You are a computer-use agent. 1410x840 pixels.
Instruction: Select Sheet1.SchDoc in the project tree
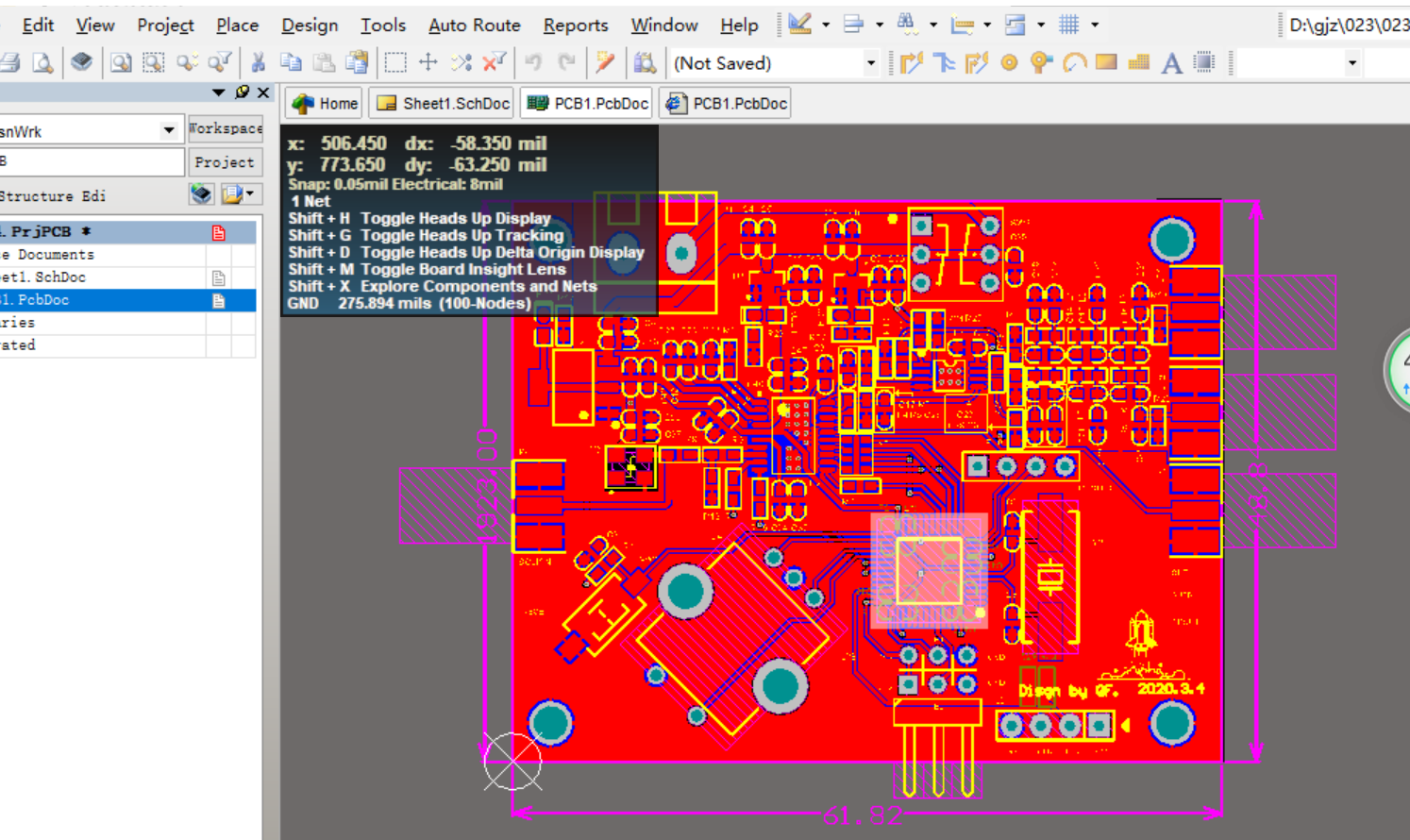[127, 277]
